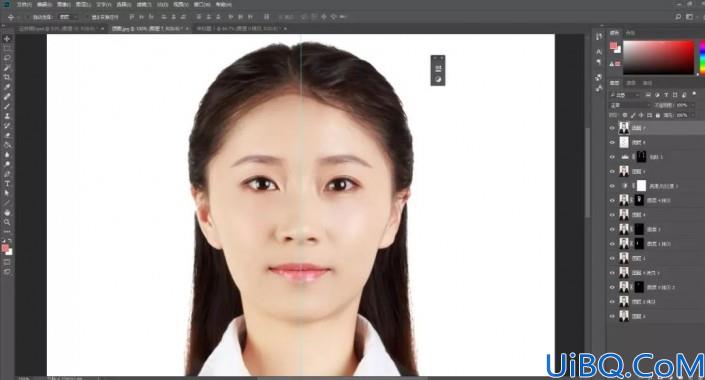Viewport: 705px width, 380px height.
Task: Click the foreground color swatch in Color panel
Action: click(613, 46)
